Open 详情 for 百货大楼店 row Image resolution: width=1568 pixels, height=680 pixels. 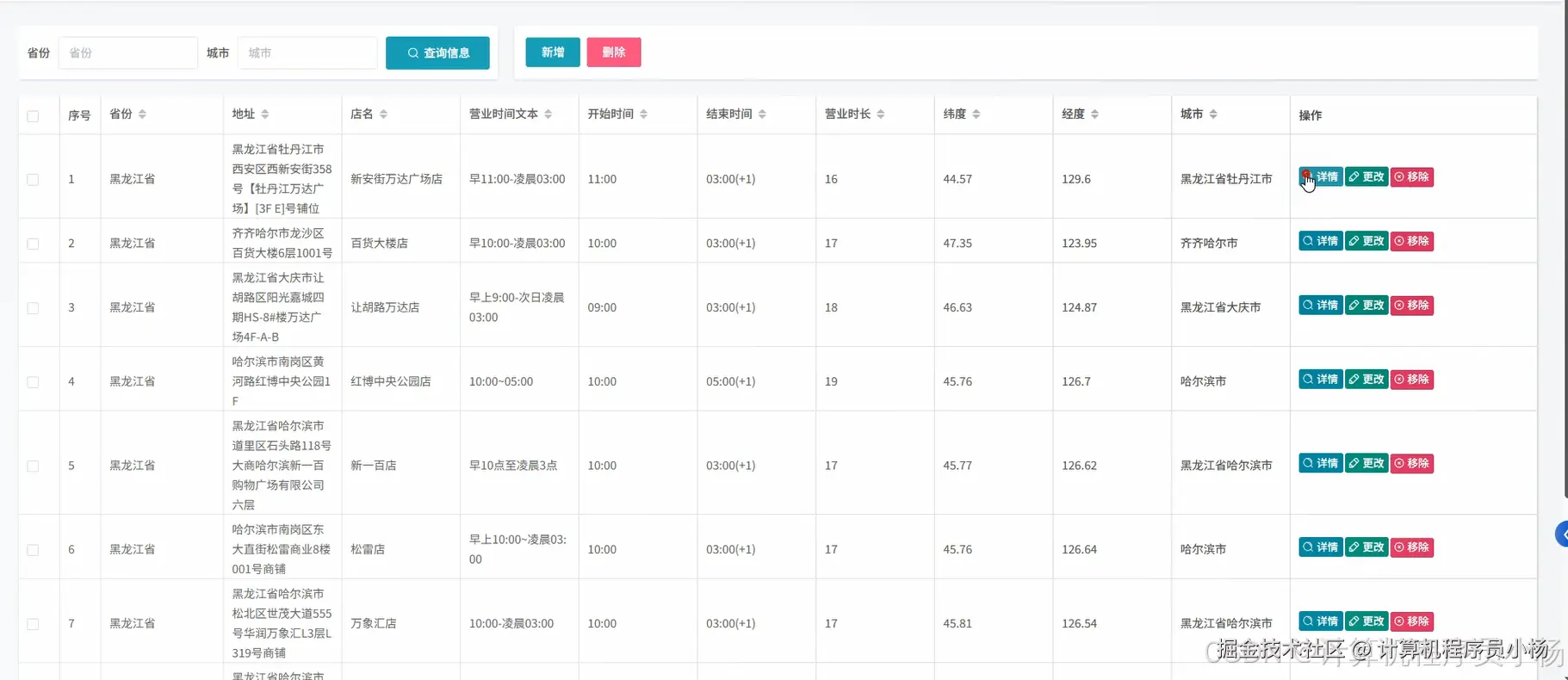click(1321, 241)
